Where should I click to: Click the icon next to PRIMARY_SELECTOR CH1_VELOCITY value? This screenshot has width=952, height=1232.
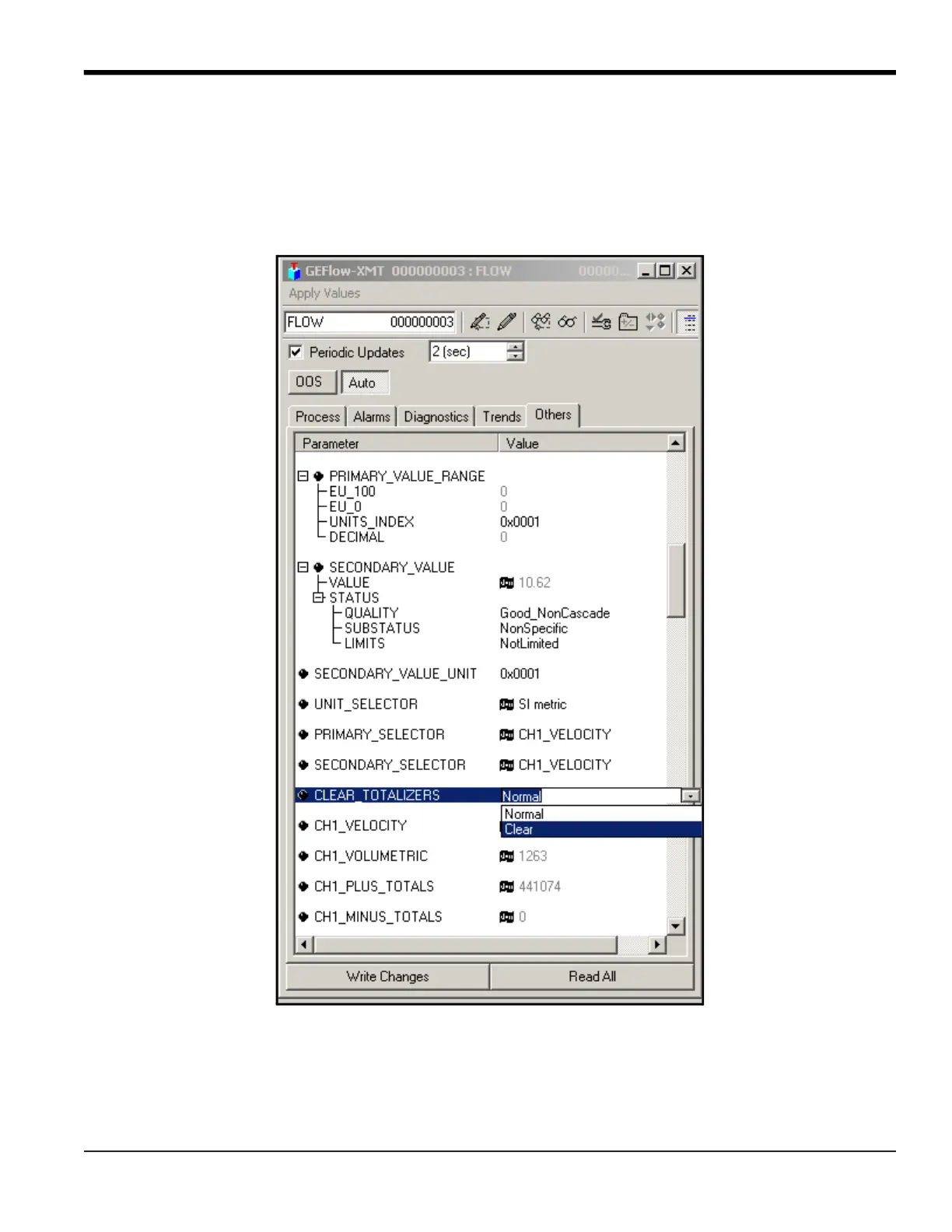(x=506, y=734)
